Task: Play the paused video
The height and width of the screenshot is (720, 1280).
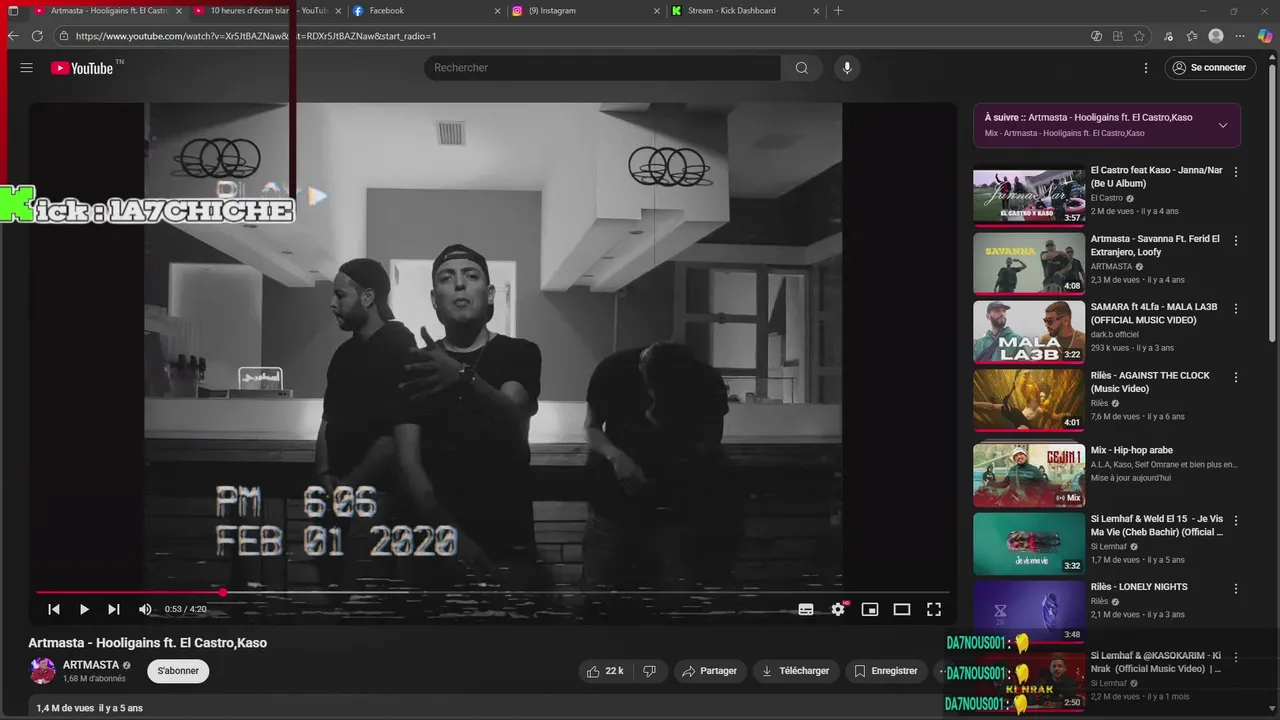Action: 84,609
